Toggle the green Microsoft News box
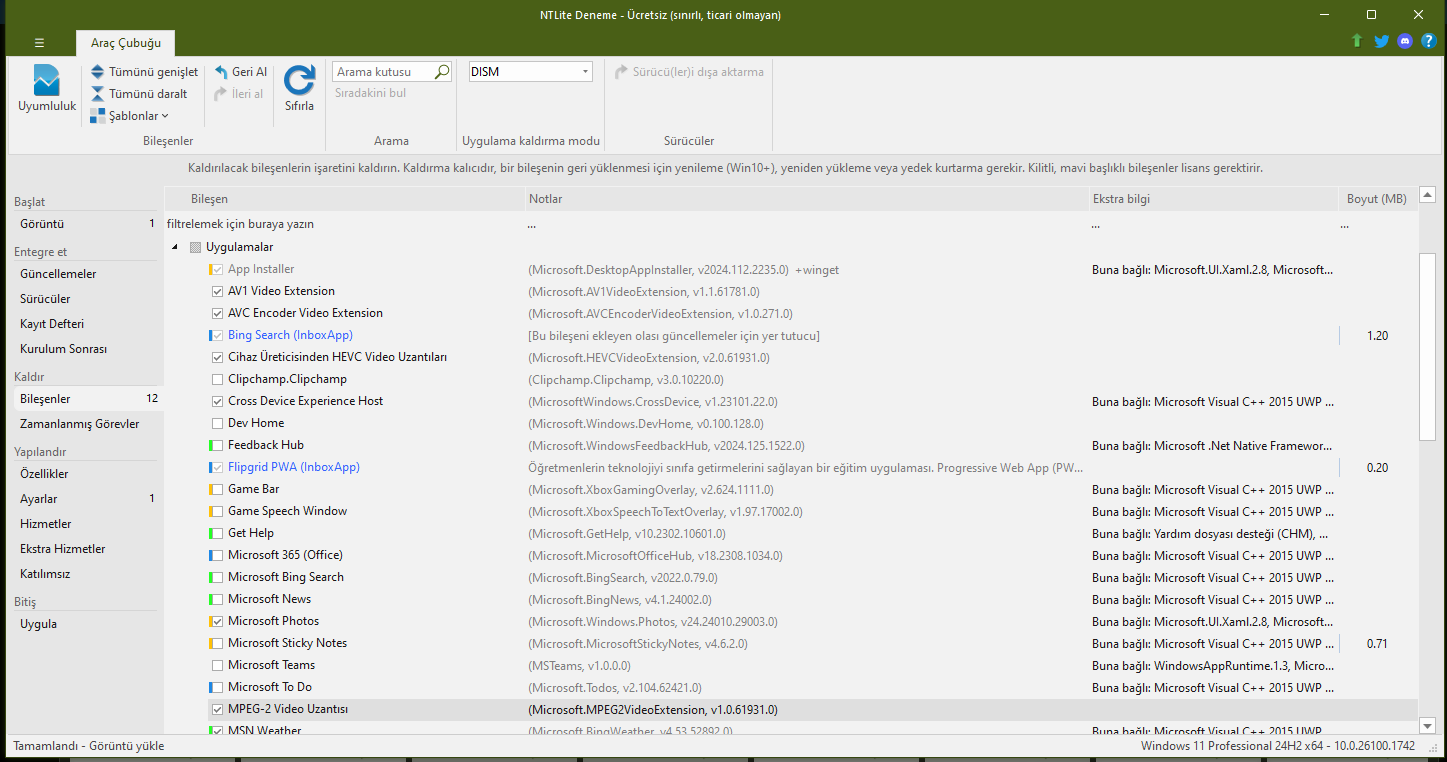Viewport: 1447px width, 762px height. 216,599
